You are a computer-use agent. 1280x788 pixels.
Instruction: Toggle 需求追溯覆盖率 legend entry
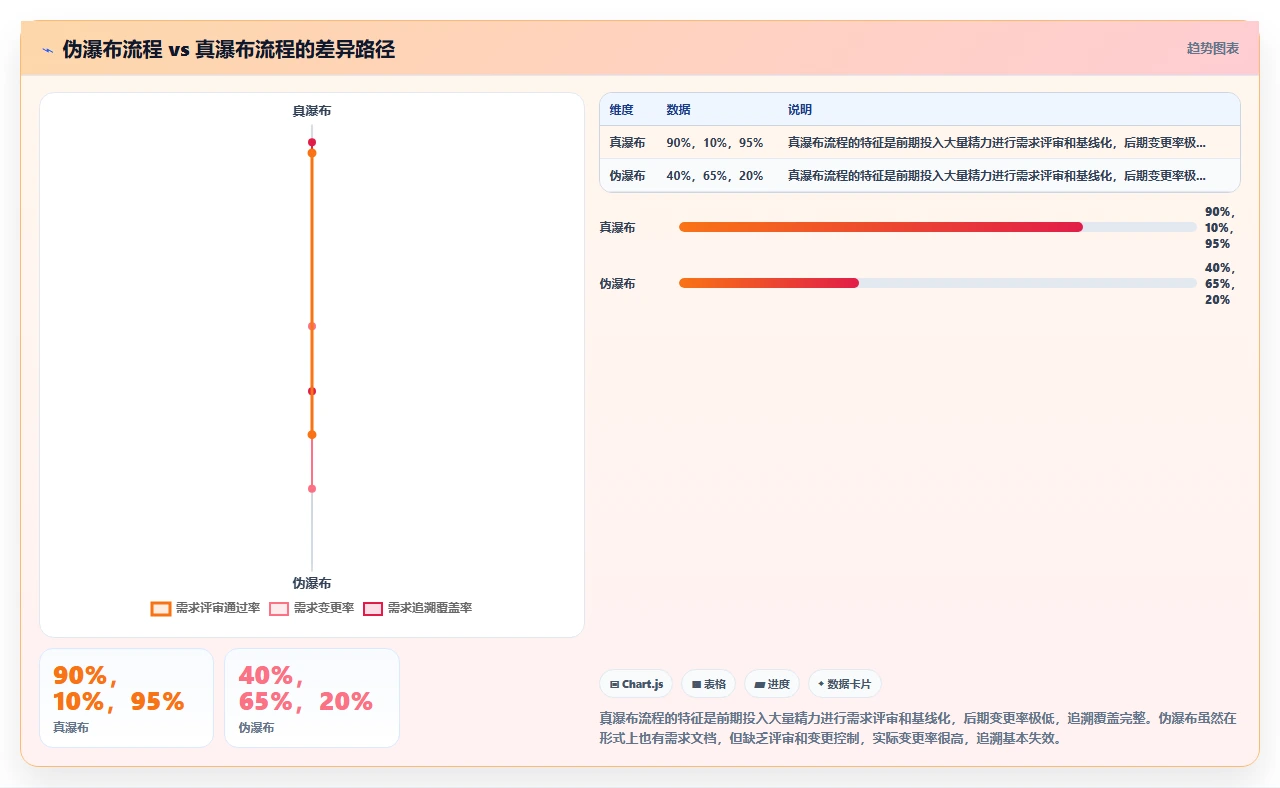(417, 608)
